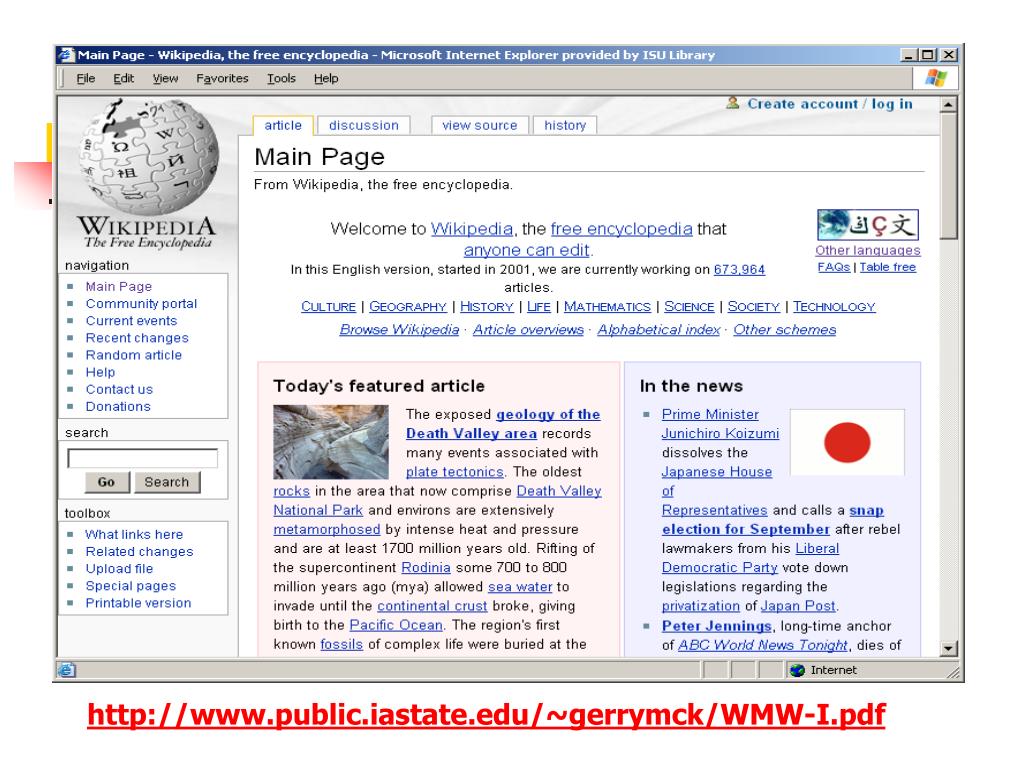This screenshot has height=768, width=1024.
Task: Click the Wikipedia globe logo
Action: (x=148, y=157)
